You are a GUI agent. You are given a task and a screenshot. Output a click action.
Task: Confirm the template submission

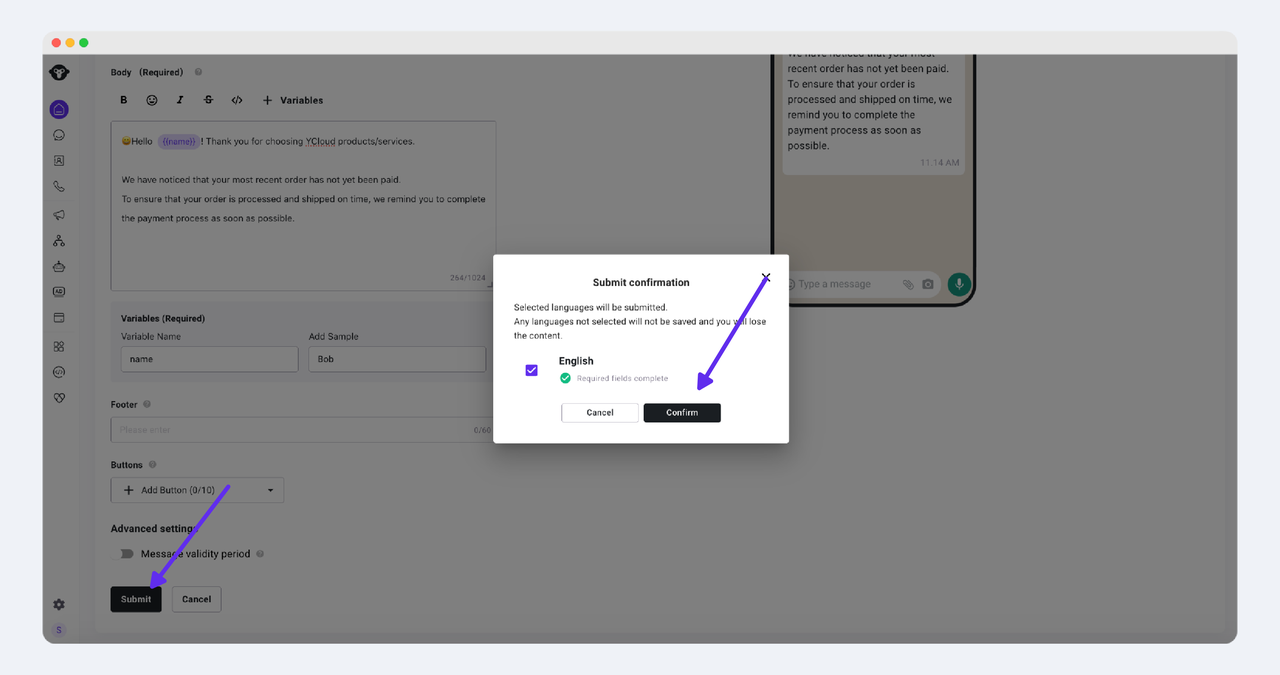point(682,413)
